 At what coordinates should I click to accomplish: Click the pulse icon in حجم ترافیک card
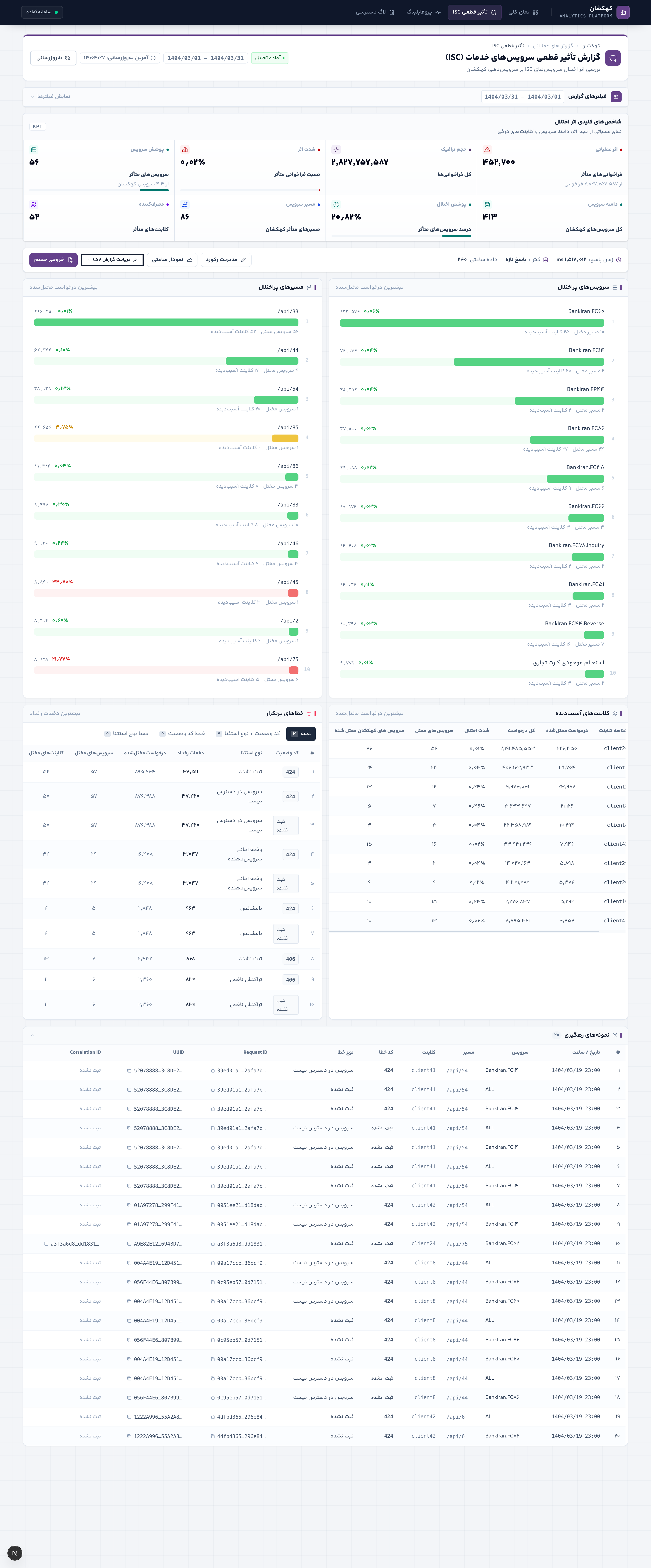point(336,150)
